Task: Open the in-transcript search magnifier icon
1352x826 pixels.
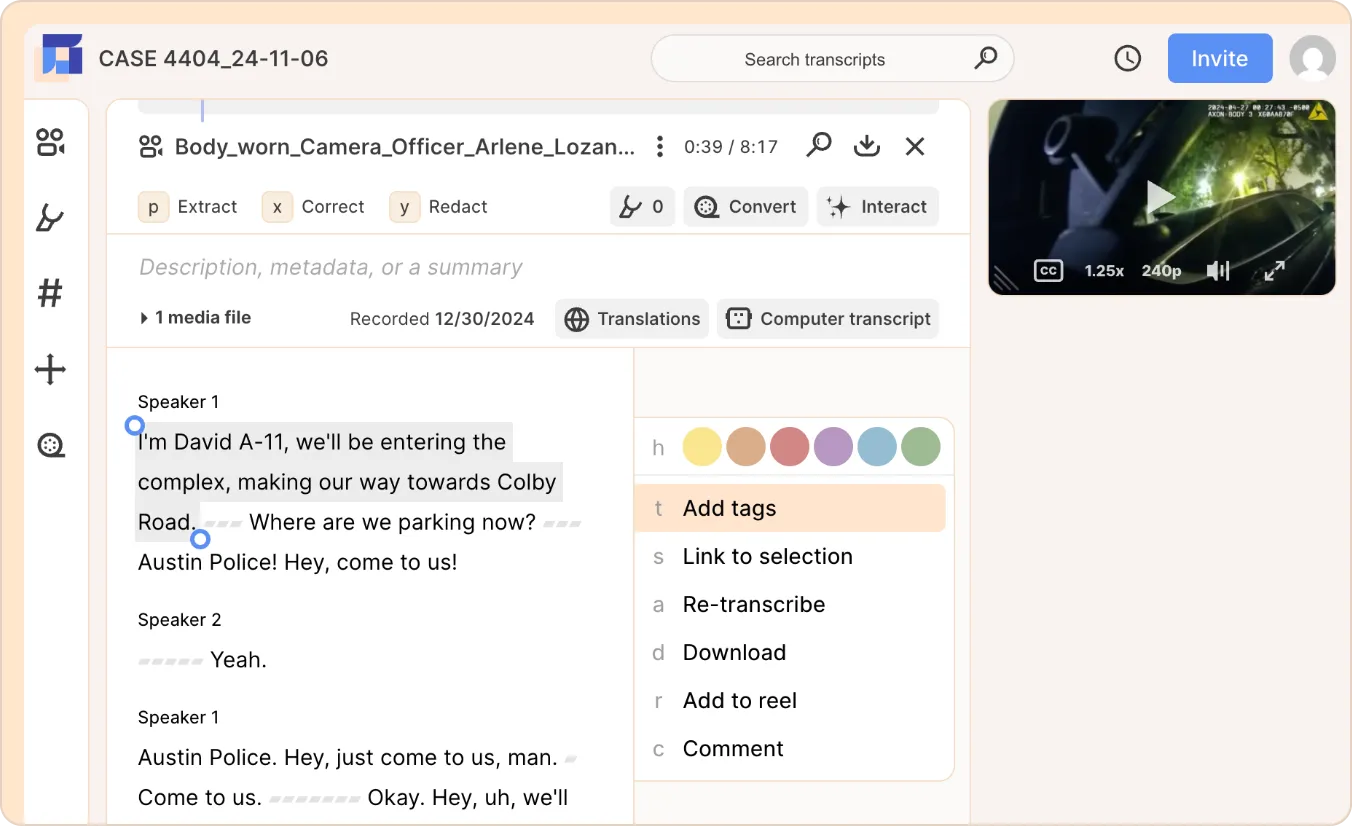Action: click(819, 146)
